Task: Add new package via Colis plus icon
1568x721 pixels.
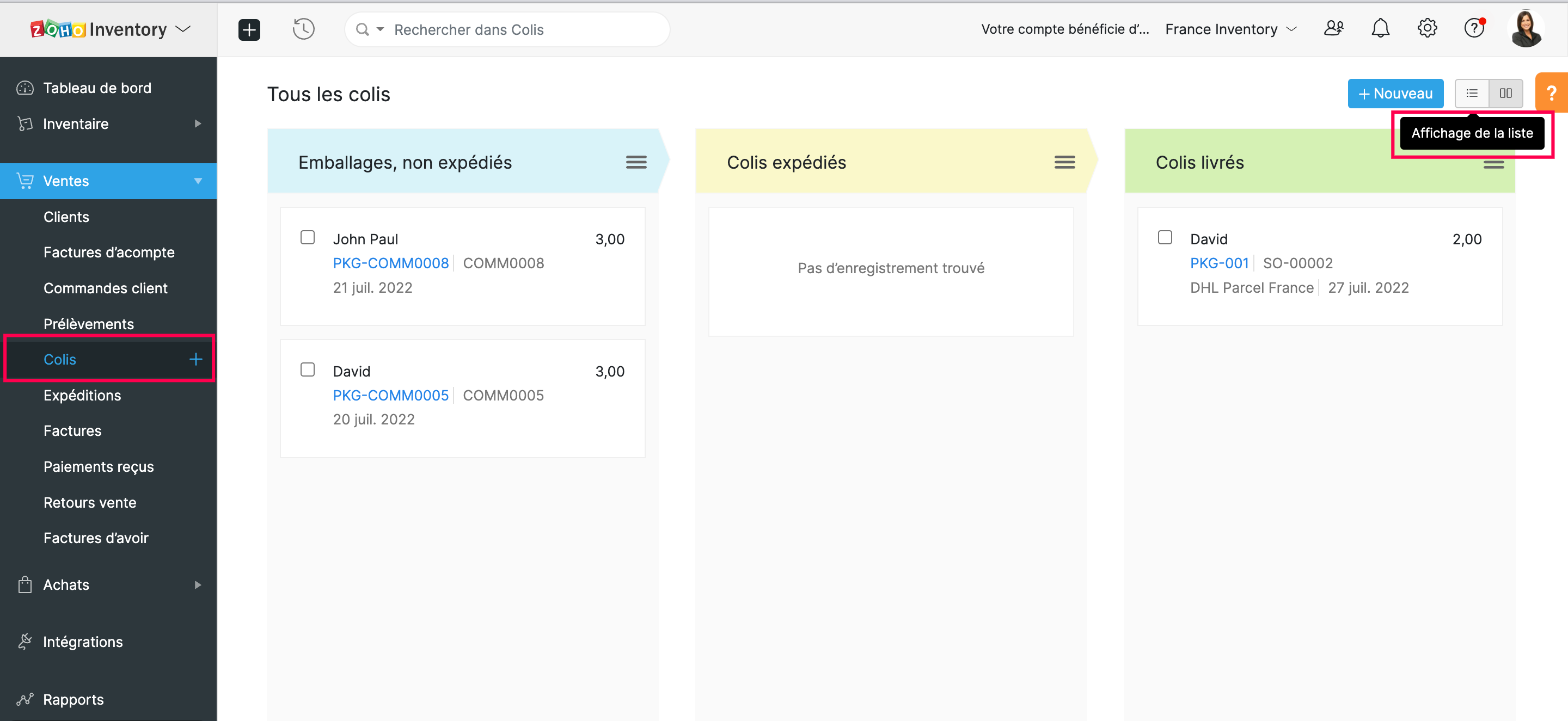Action: [x=195, y=359]
